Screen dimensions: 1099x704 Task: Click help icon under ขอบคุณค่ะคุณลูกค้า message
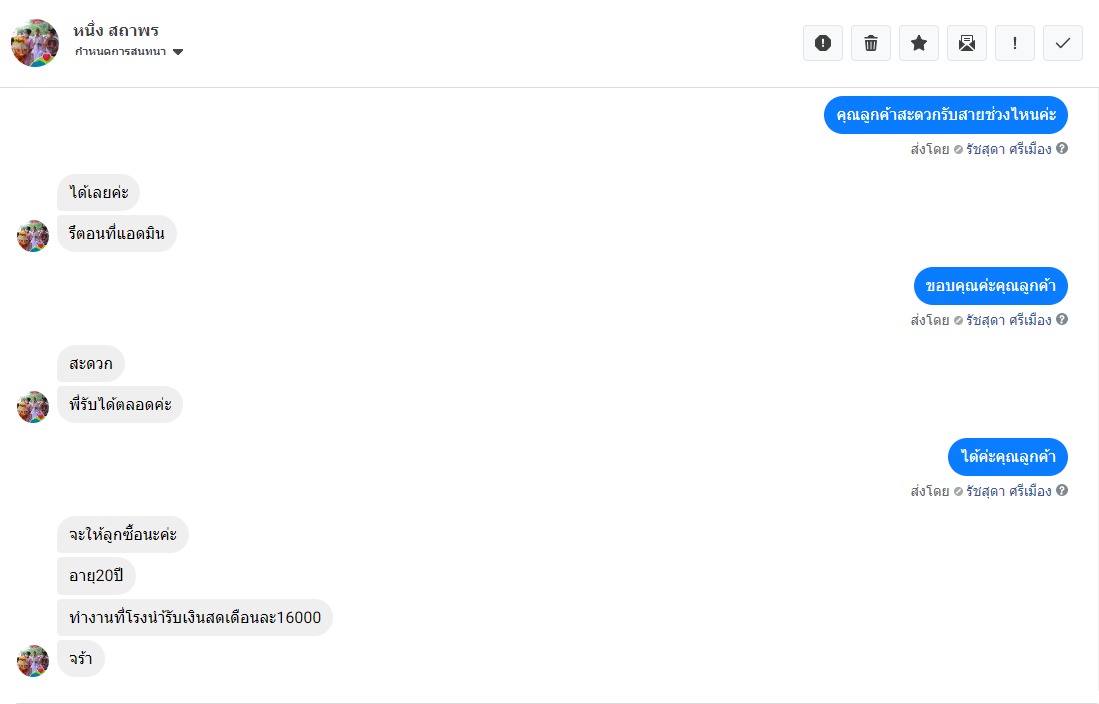point(1062,320)
